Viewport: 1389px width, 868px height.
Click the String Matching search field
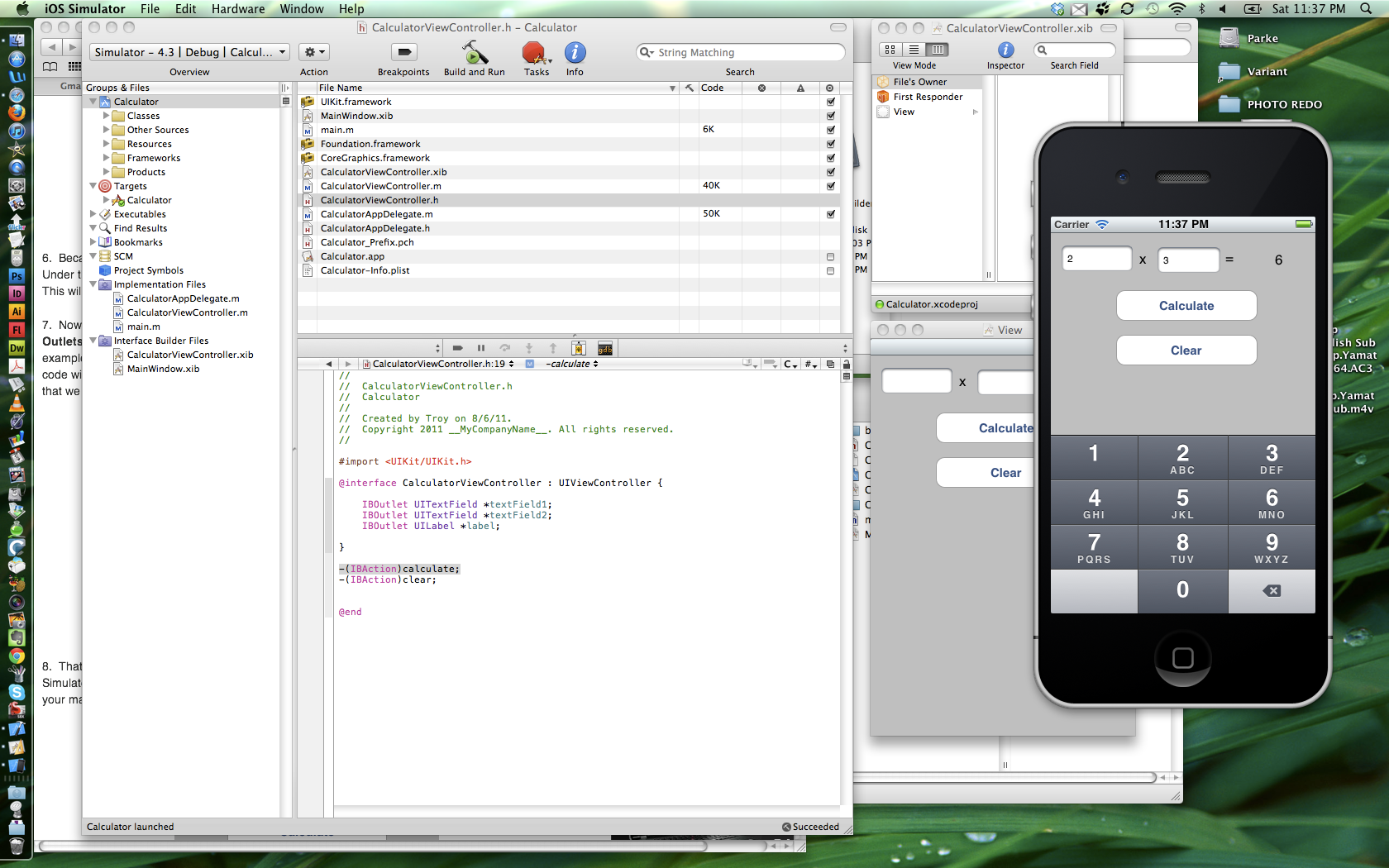(x=740, y=52)
